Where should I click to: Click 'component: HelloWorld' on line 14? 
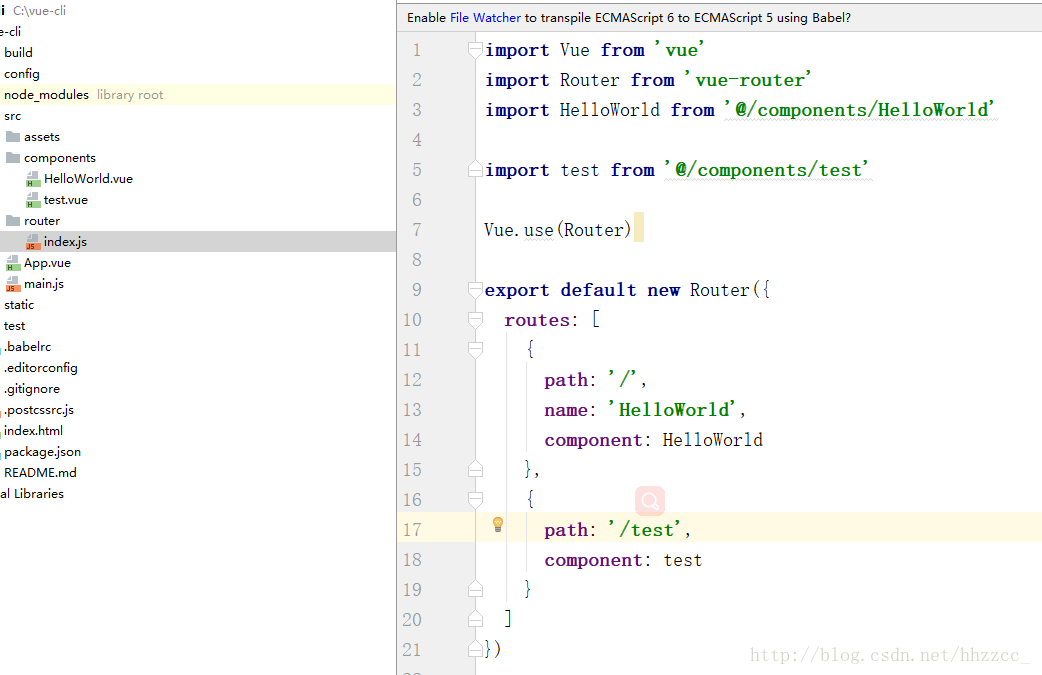point(653,440)
